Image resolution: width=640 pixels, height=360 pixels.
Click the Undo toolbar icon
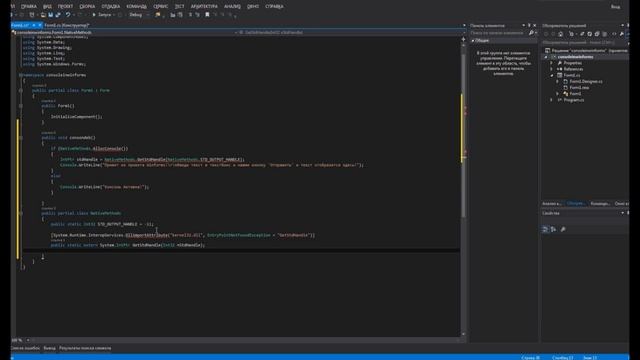68,15
